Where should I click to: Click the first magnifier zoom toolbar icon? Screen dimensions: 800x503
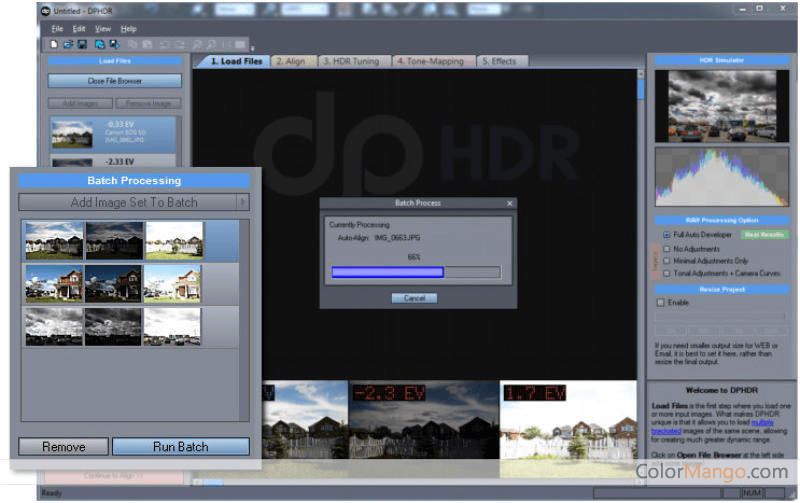[x=196, y=45]
